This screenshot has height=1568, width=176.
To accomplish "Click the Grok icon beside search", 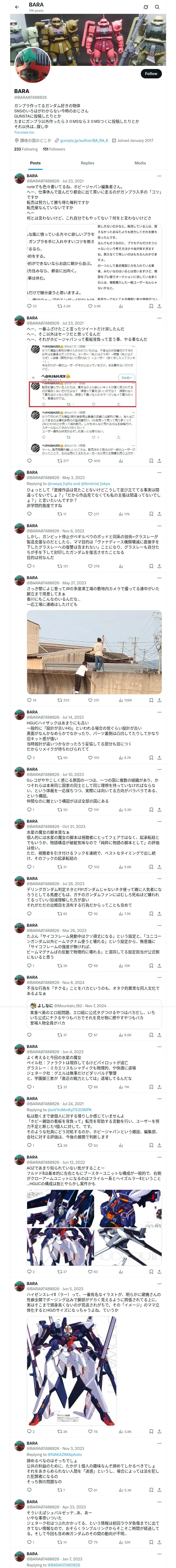I will [x=146, y=7].
